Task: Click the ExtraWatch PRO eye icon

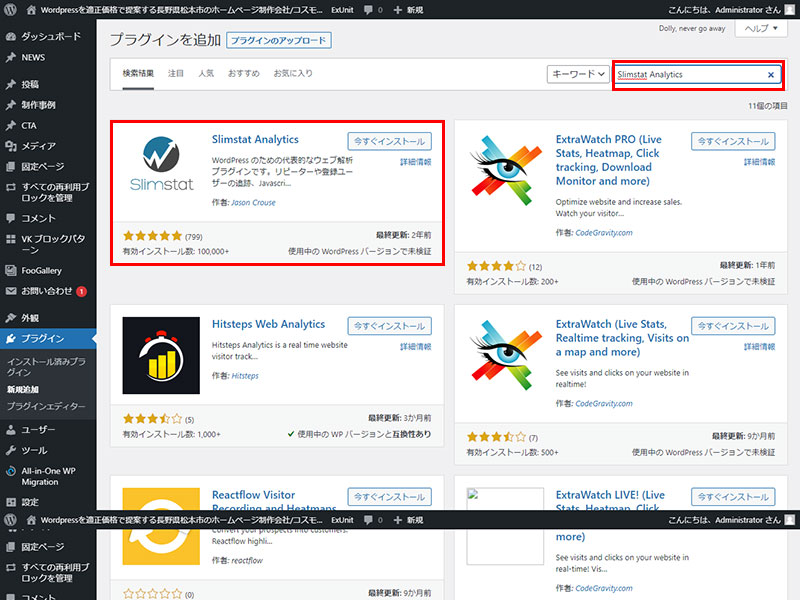Action: [x=504, y=173]
